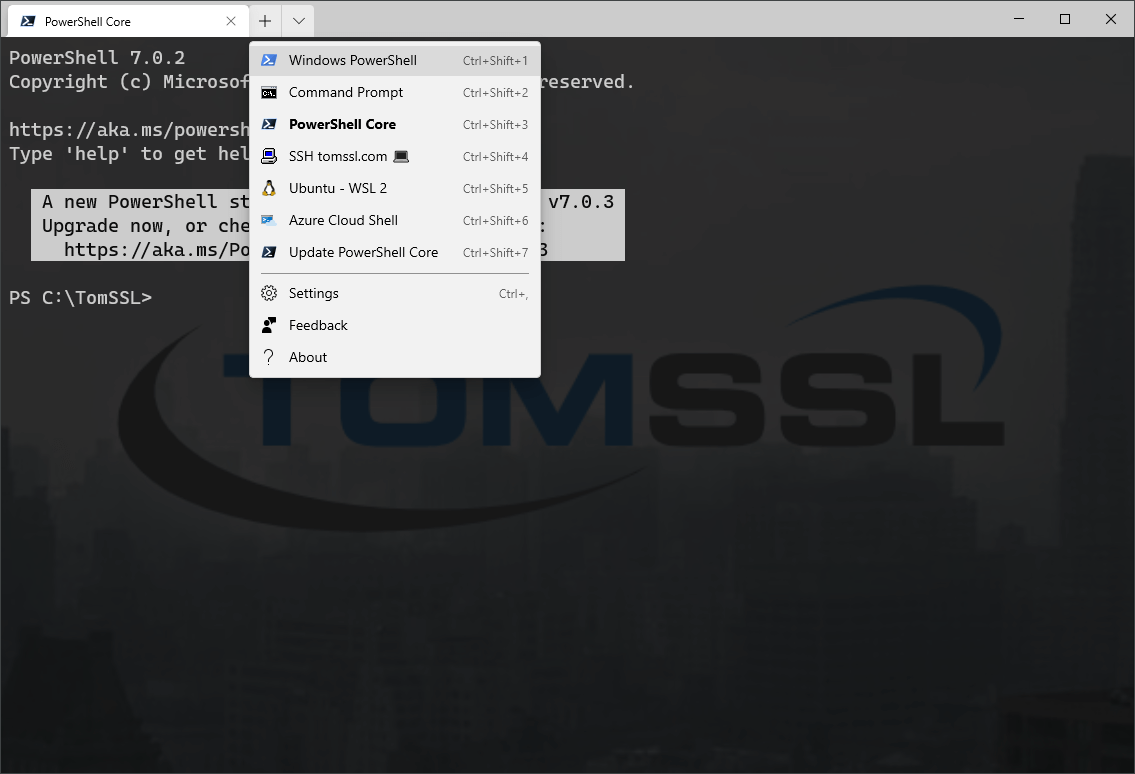Close the PowerShell Core tab

[231, 19]
